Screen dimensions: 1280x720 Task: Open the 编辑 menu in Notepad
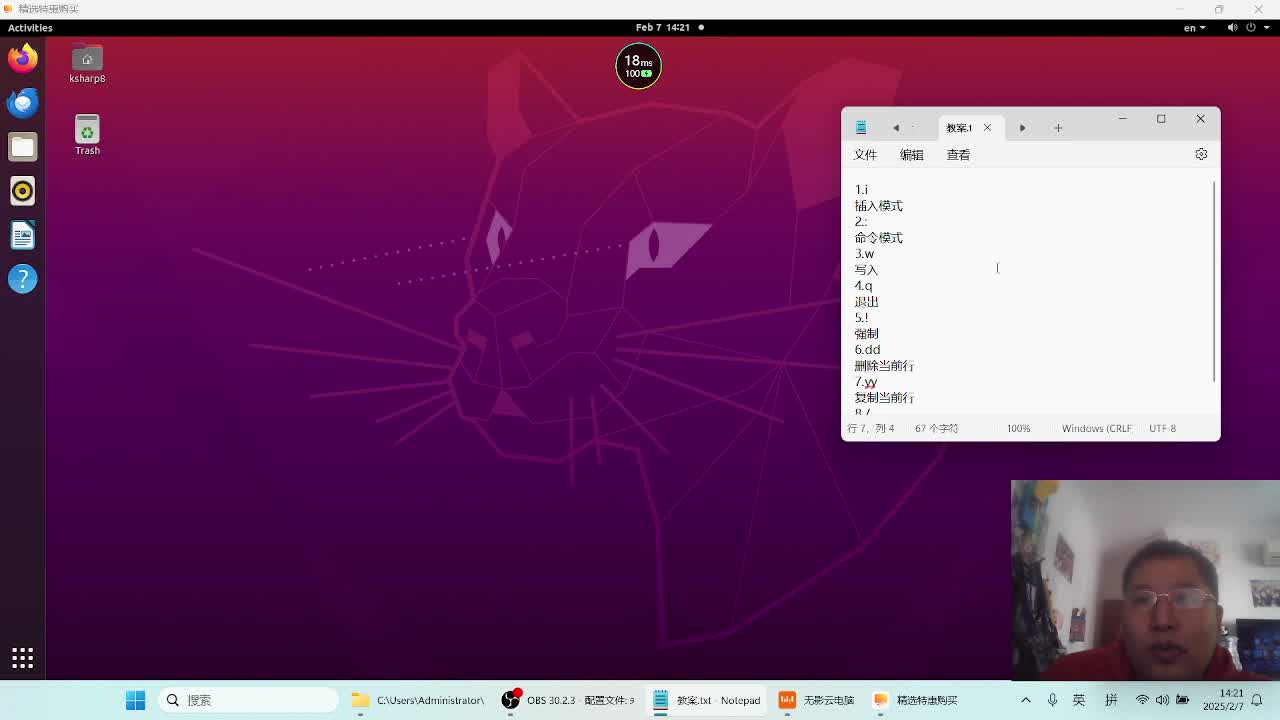coord(911,155)
